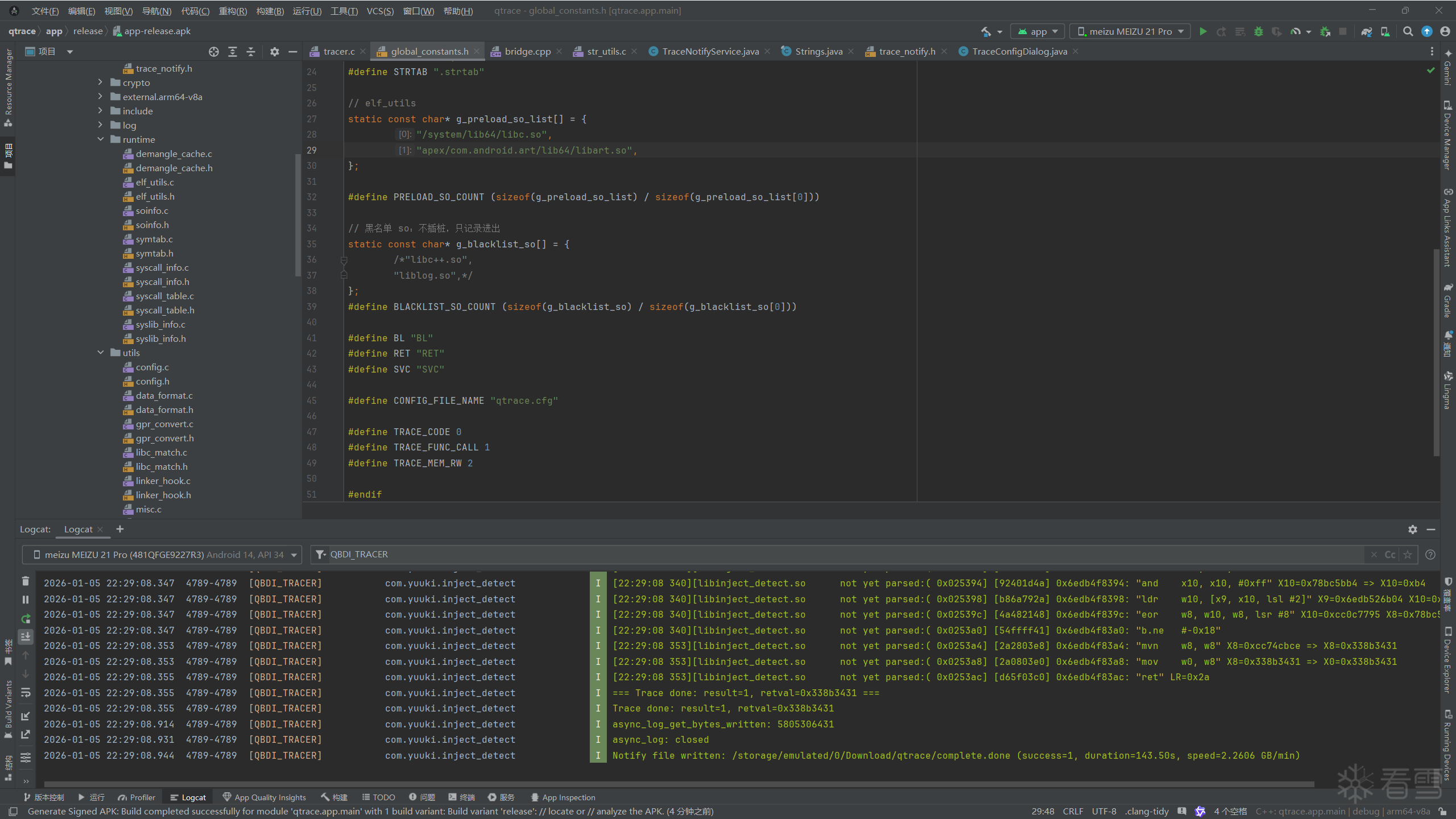This screenshot has height=819, width=1456.
Task: Toggle scroll to end in Logcat
Action: [x=26, y=636]
